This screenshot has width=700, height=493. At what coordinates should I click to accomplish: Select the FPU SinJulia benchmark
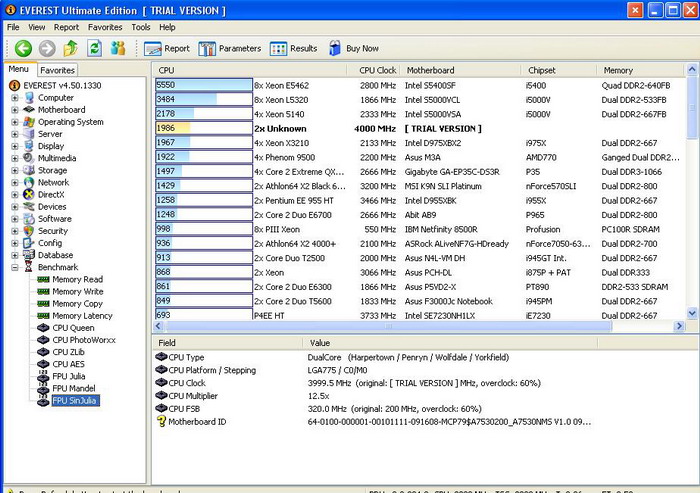point(74,401)
